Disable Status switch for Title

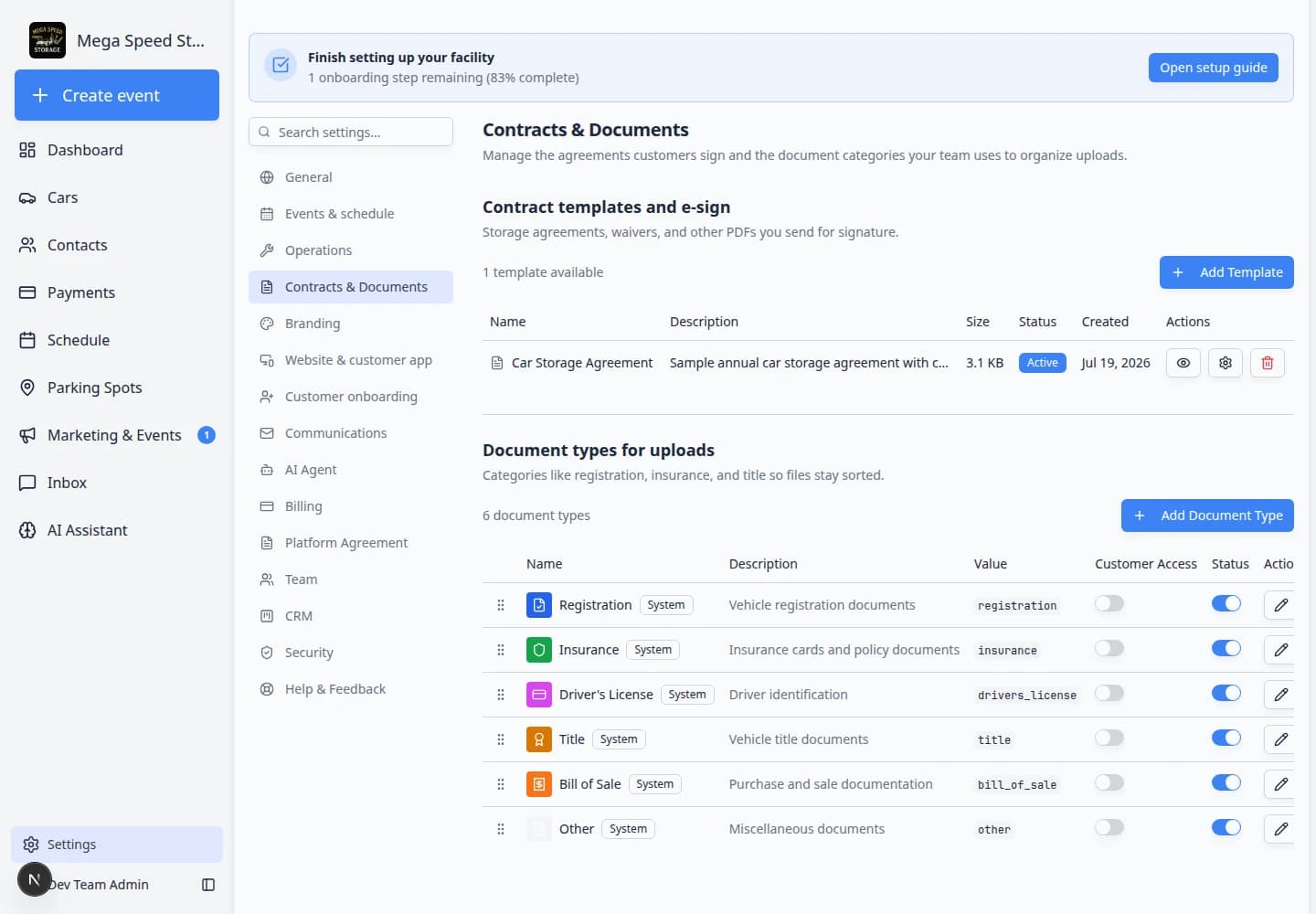(x=1226, y=738)
